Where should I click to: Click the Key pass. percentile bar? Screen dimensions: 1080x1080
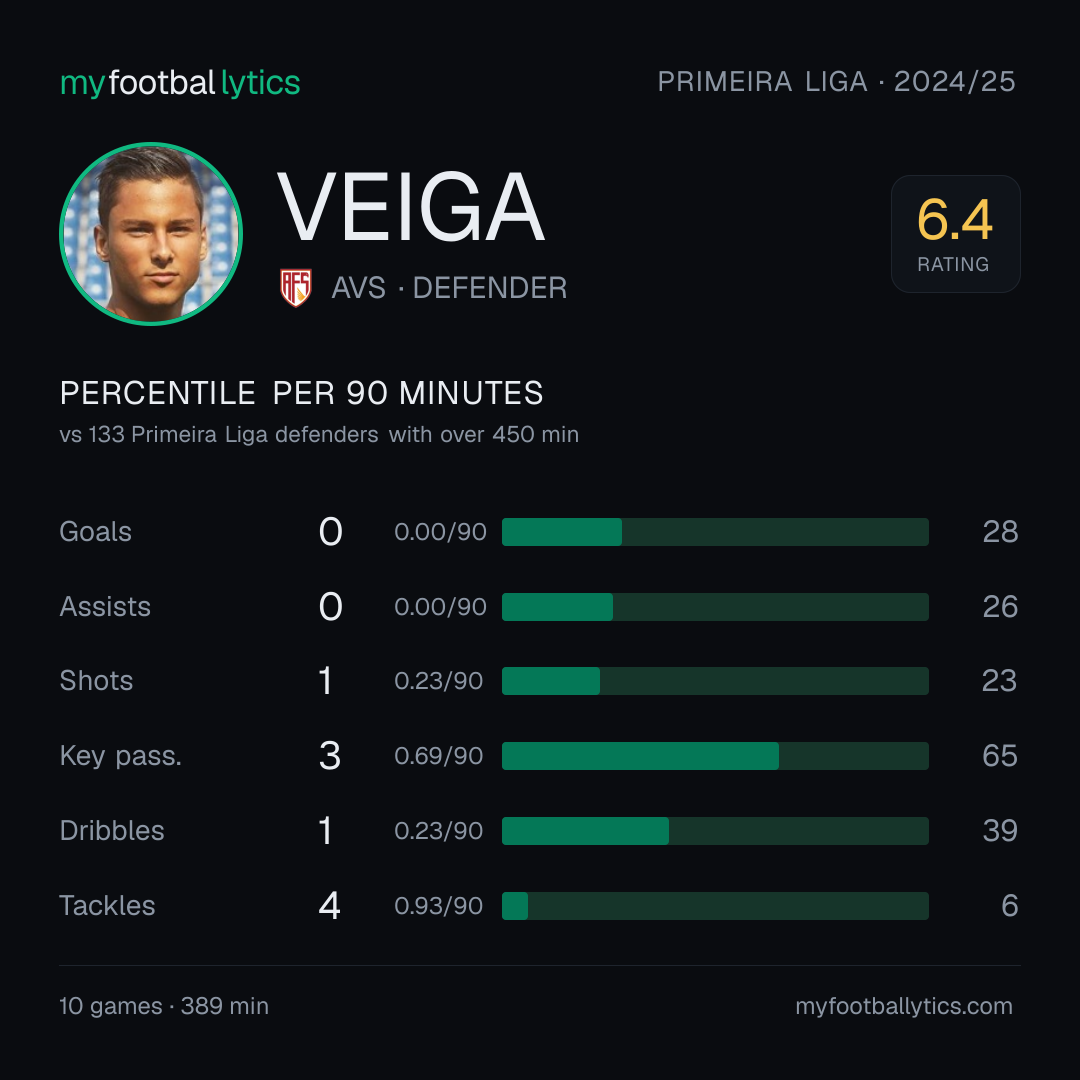(715, 756)
